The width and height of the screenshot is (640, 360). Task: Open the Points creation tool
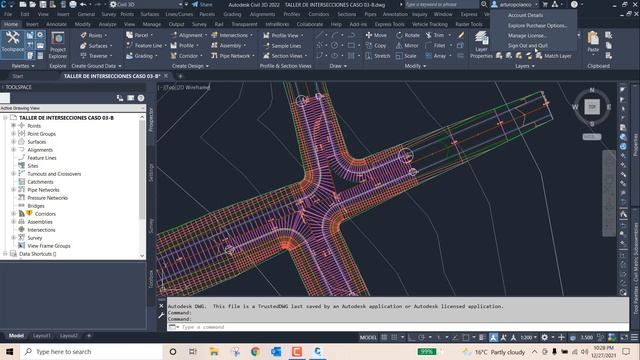95,36
